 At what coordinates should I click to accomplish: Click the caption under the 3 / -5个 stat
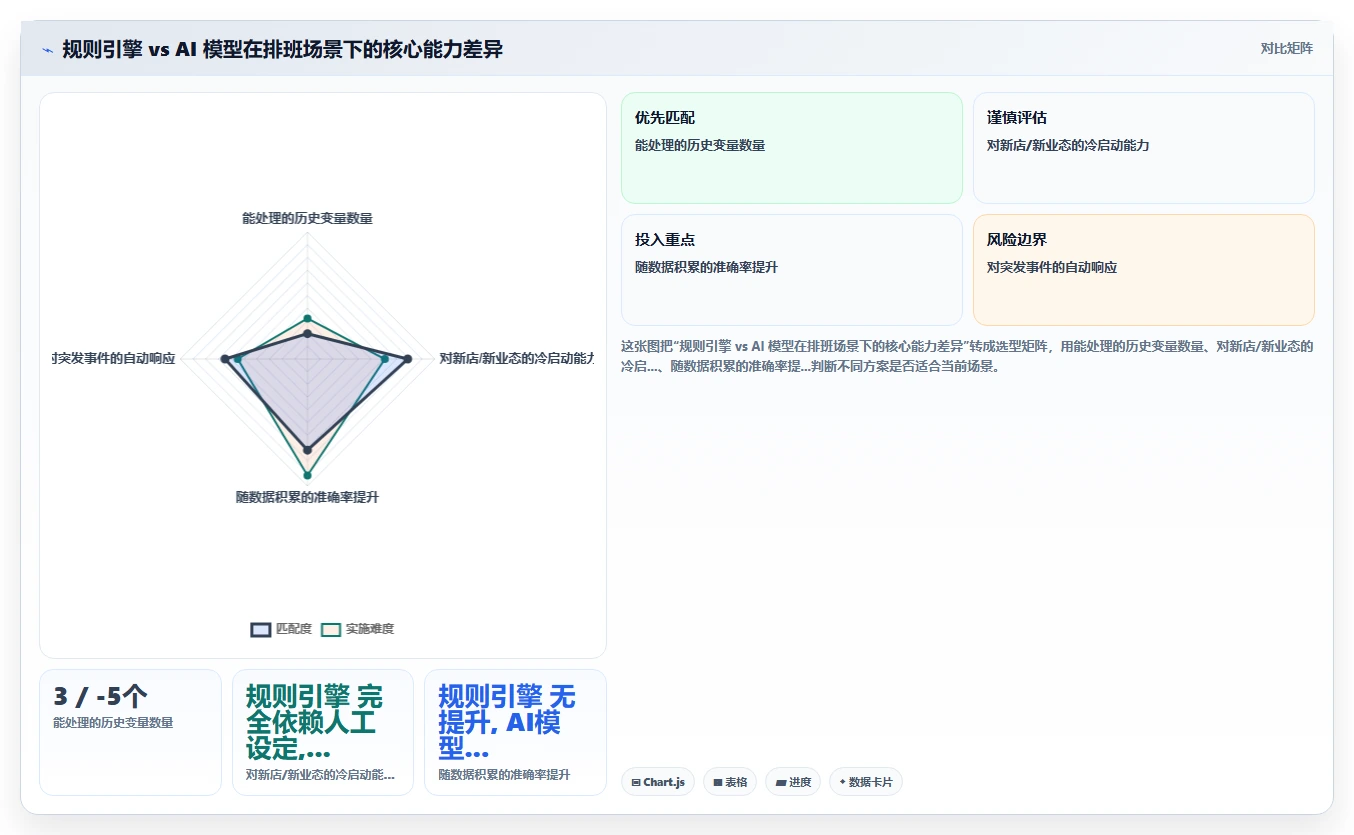[113, 722]
